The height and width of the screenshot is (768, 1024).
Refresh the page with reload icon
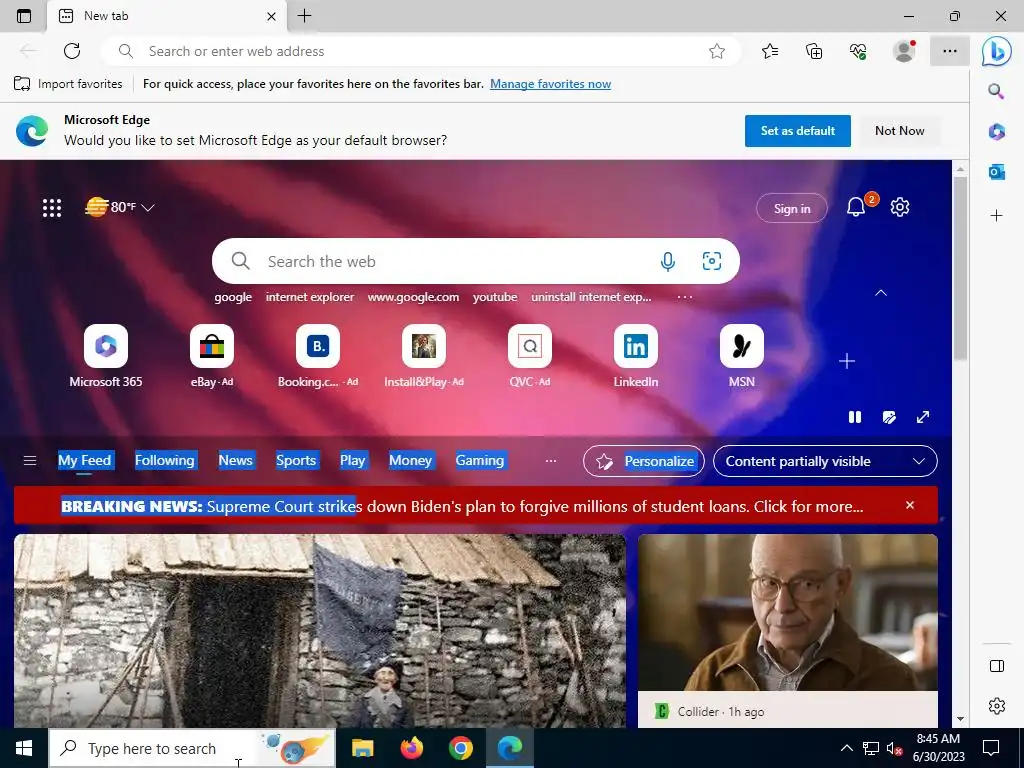(x=72, y=51)
